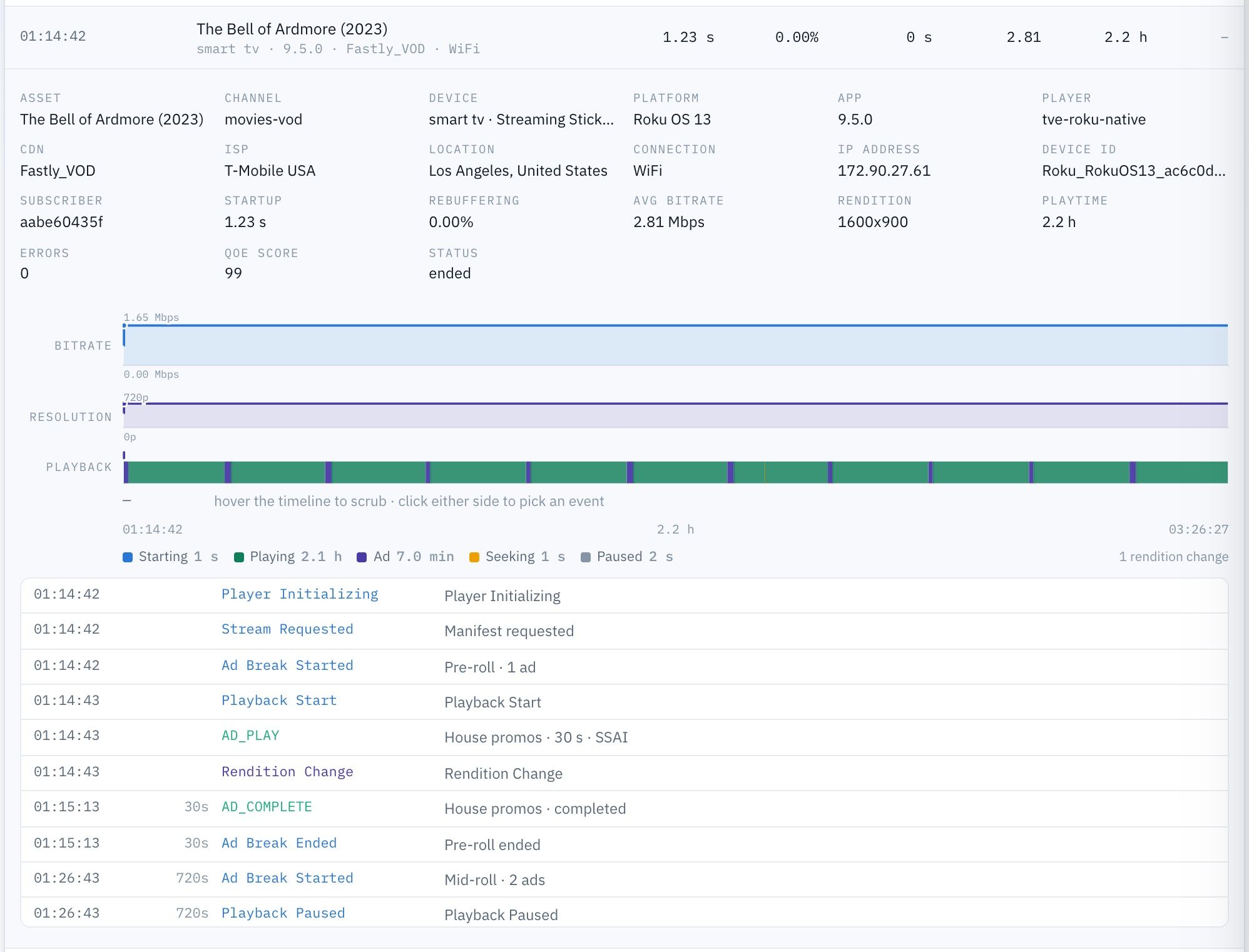This screenshot has width=1249, height=952.
Task: Click the avg bitrate value 2.81 Mbps
Action: pyautogui.click(x=669, y=222)
